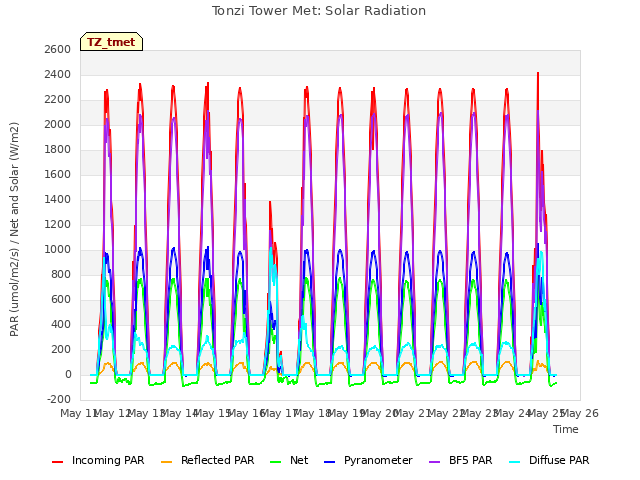
Task: Click the blue Pyranometer legend swatch
Action: [329, 462]
